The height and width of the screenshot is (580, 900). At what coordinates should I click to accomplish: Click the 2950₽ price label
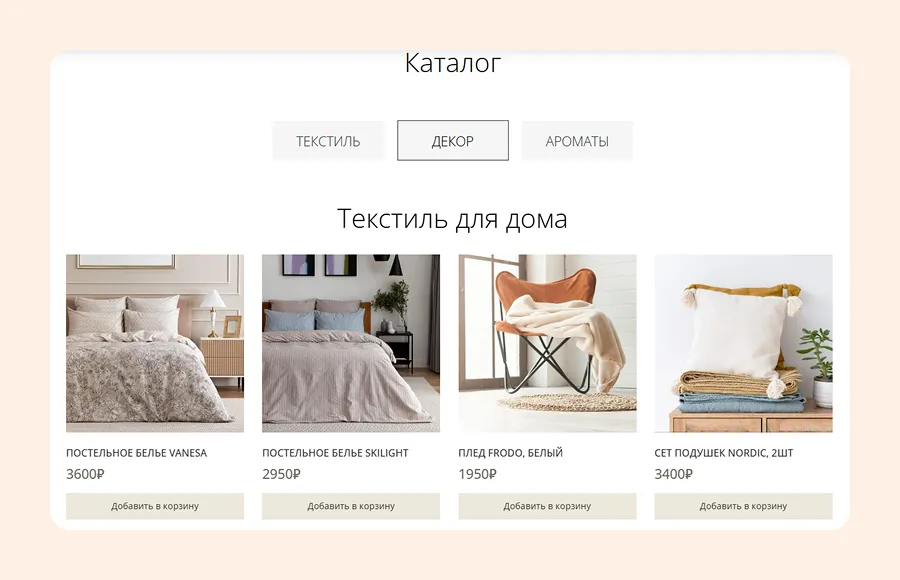pyautogui.click(x=281, y=474)
